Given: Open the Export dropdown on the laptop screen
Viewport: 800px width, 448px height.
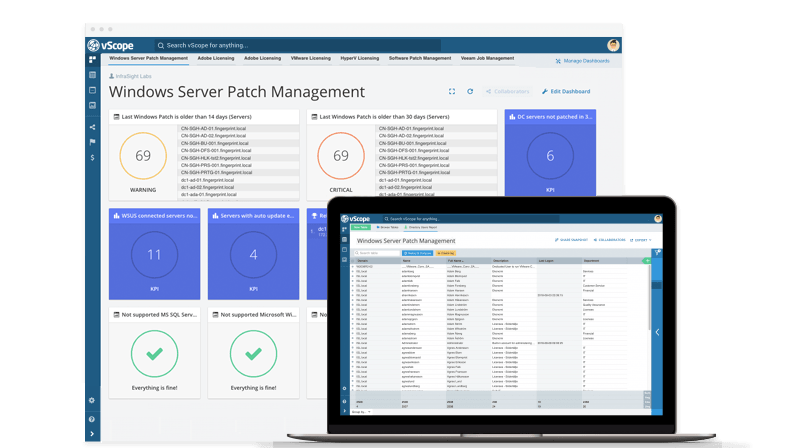Looking at the screenshot, I should (641, 240).
